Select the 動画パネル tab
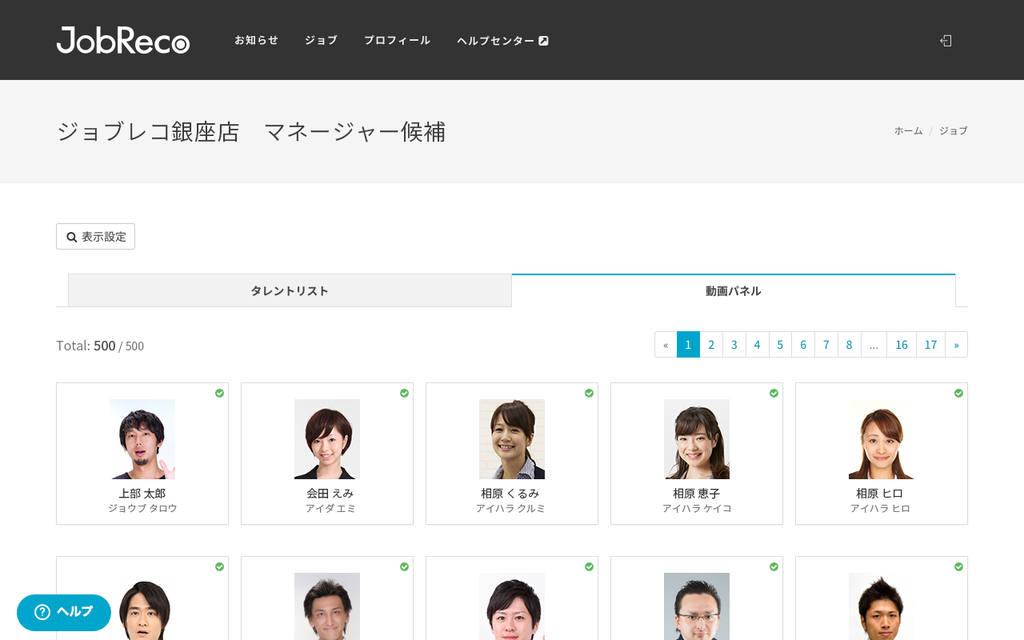The width and height of the screenshot is (1024, 640). [733, 291]
